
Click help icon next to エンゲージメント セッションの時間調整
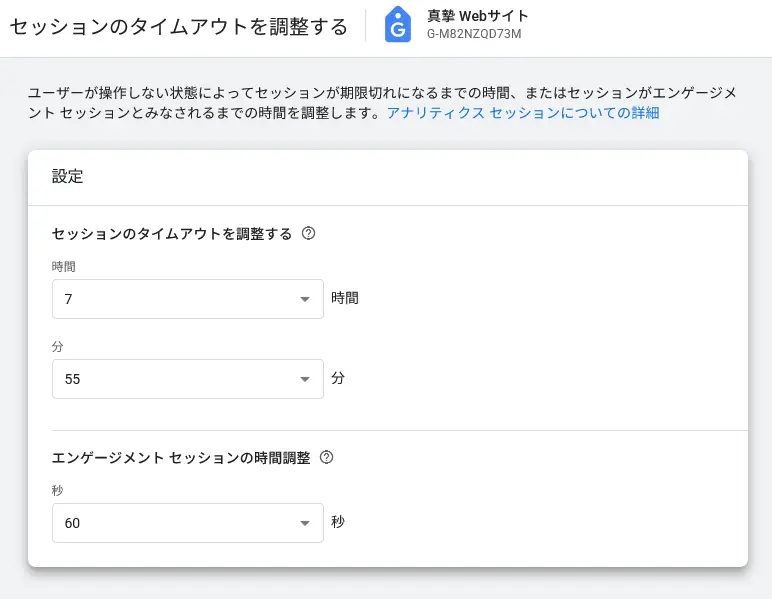pyautogui.click(x=326, y=457)
